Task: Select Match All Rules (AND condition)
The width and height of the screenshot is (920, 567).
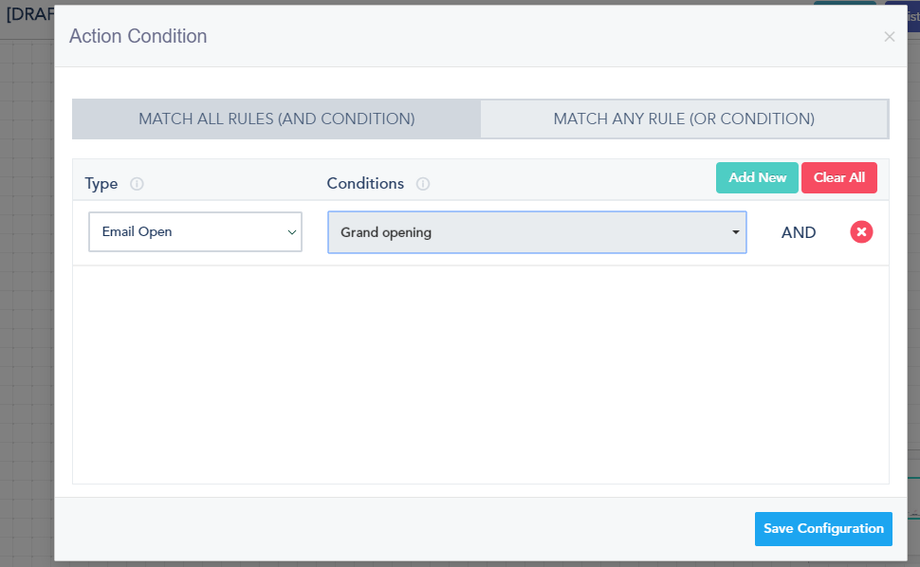Action: click(276, 119)
